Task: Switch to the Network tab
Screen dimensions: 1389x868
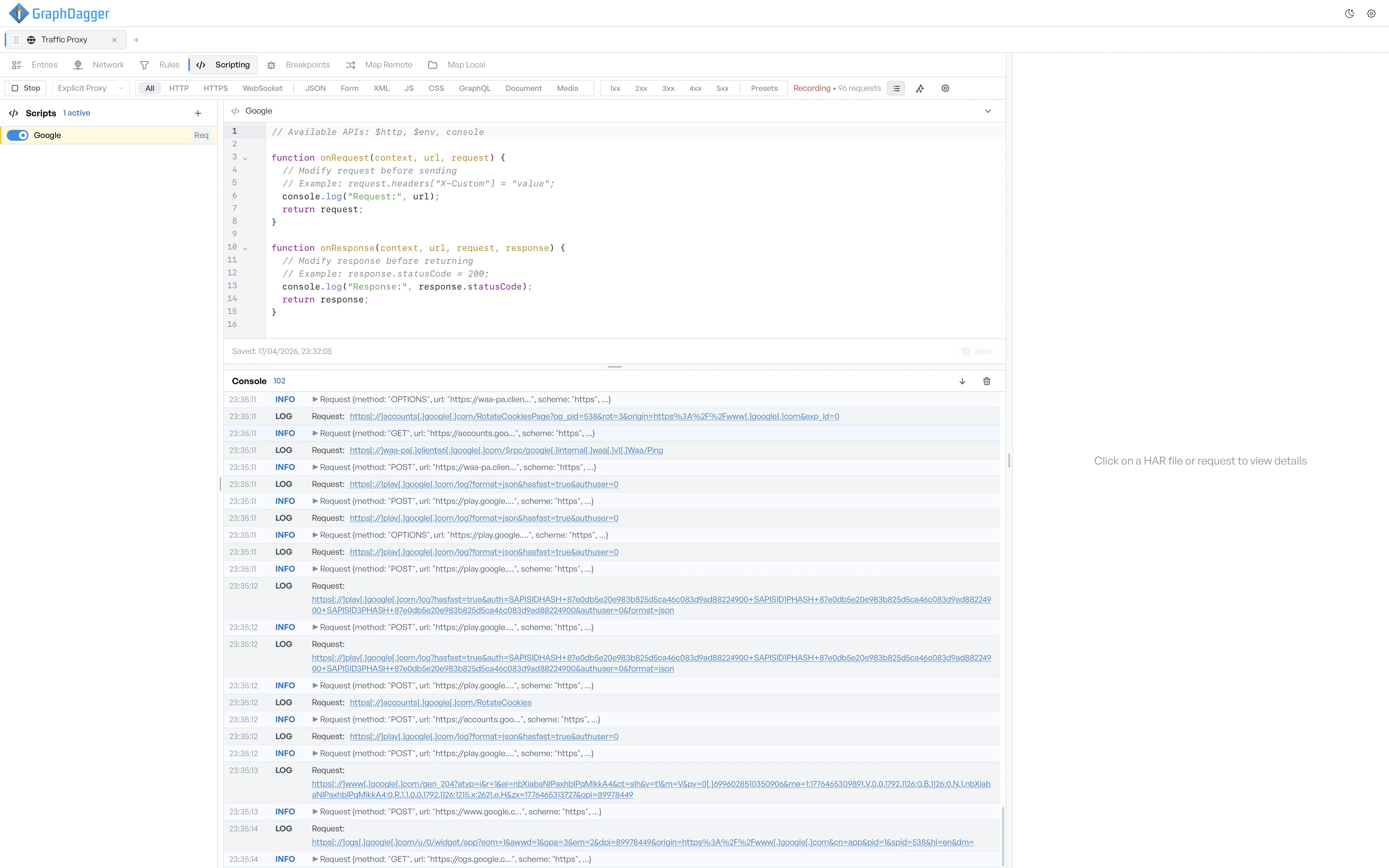Action: [x=99, y=65]
